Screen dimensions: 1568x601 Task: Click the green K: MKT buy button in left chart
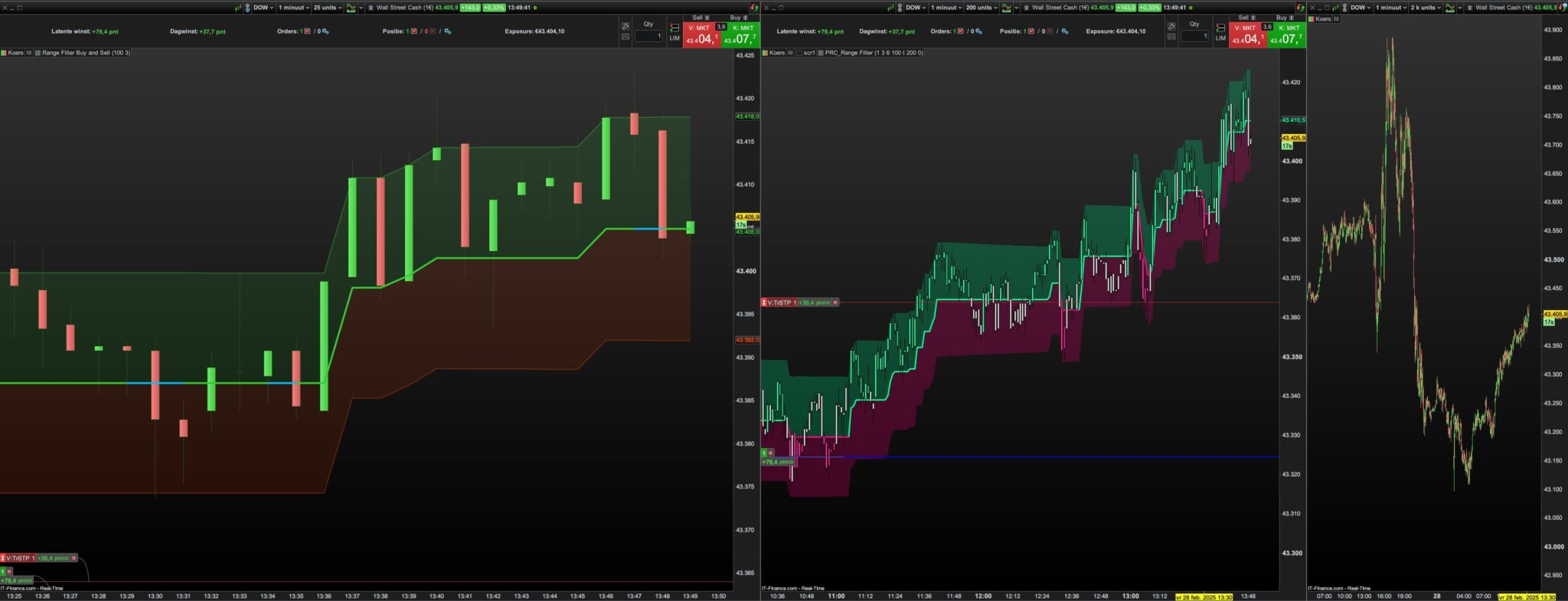click(x=740, y=35)
